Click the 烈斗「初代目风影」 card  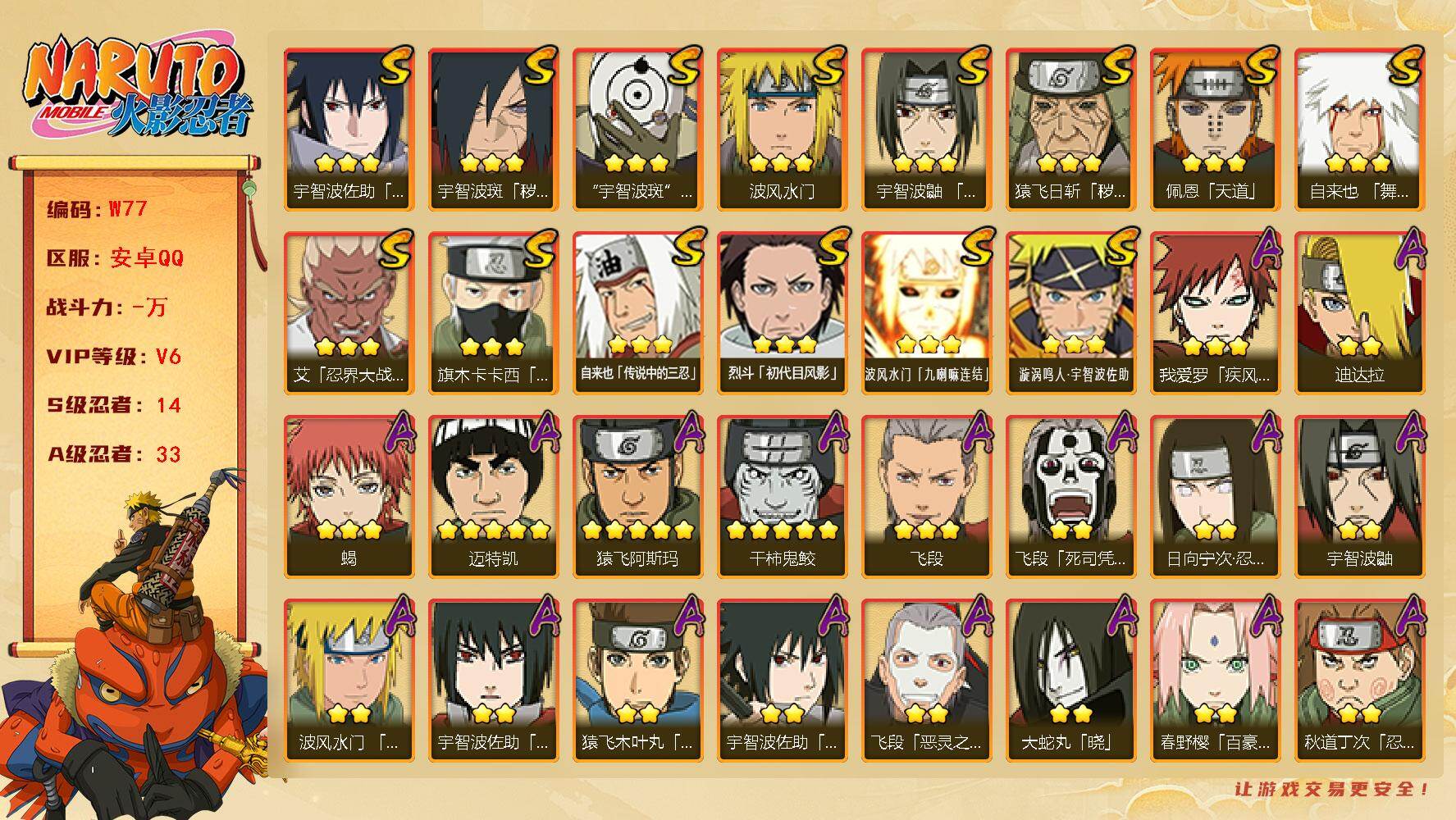pyautogui.click(x=782, y=312)
